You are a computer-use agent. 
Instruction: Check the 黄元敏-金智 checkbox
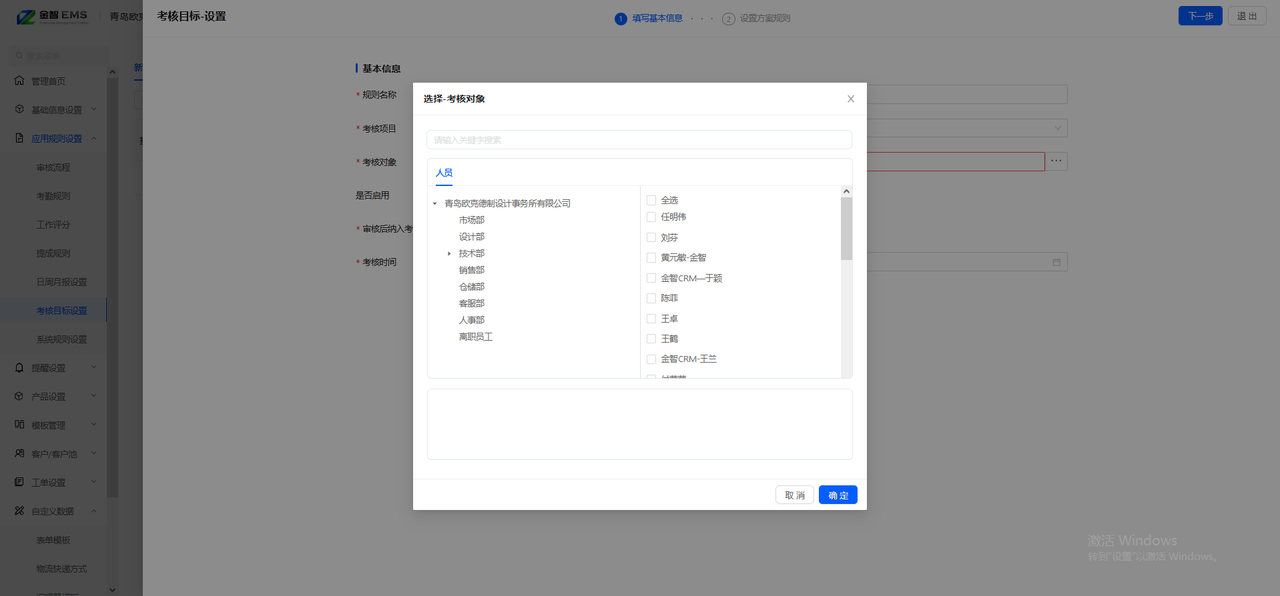pyautogui.click(x=651, y=257)
